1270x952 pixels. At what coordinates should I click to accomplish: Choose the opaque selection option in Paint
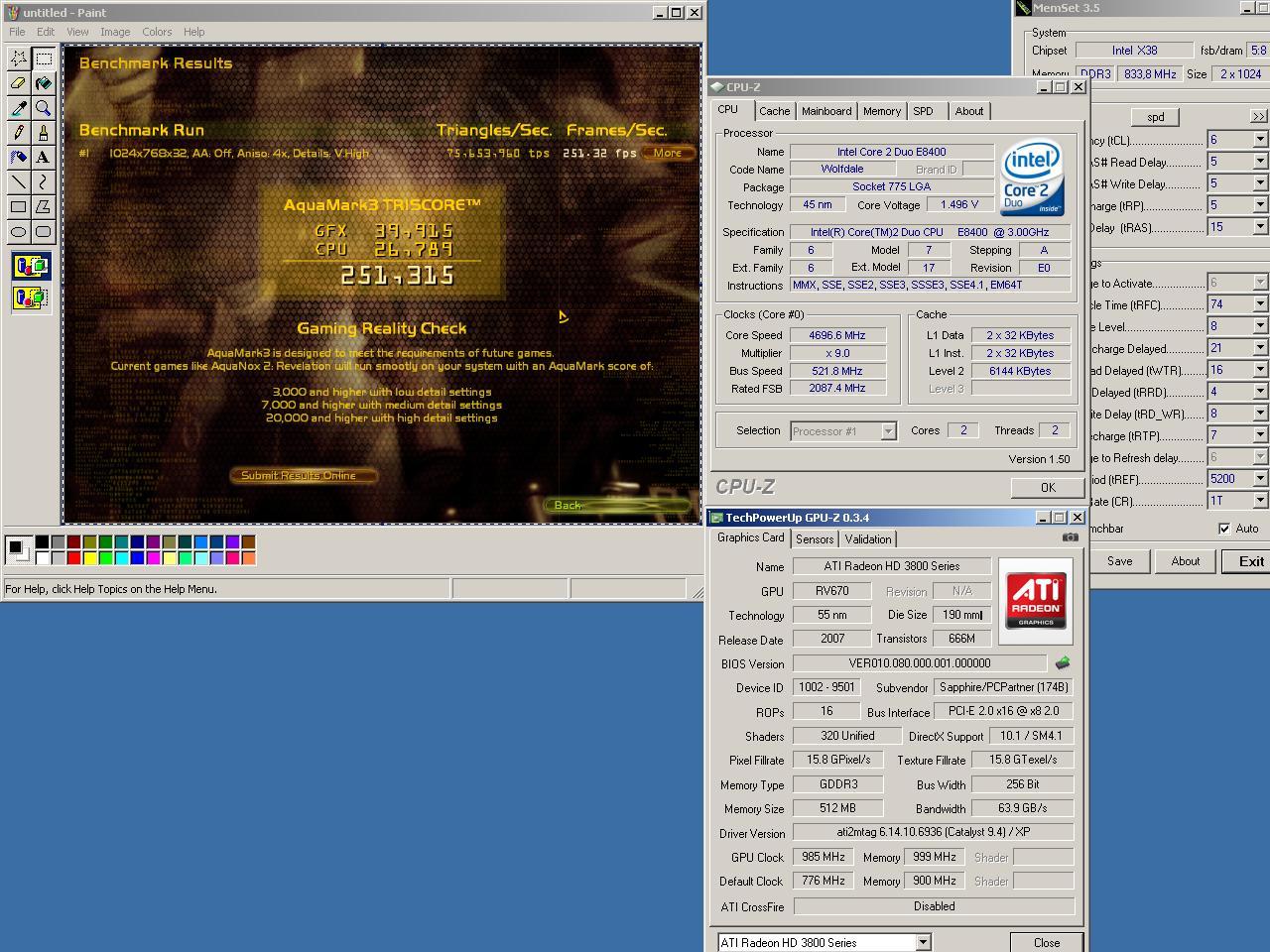[x=31, y=267]
